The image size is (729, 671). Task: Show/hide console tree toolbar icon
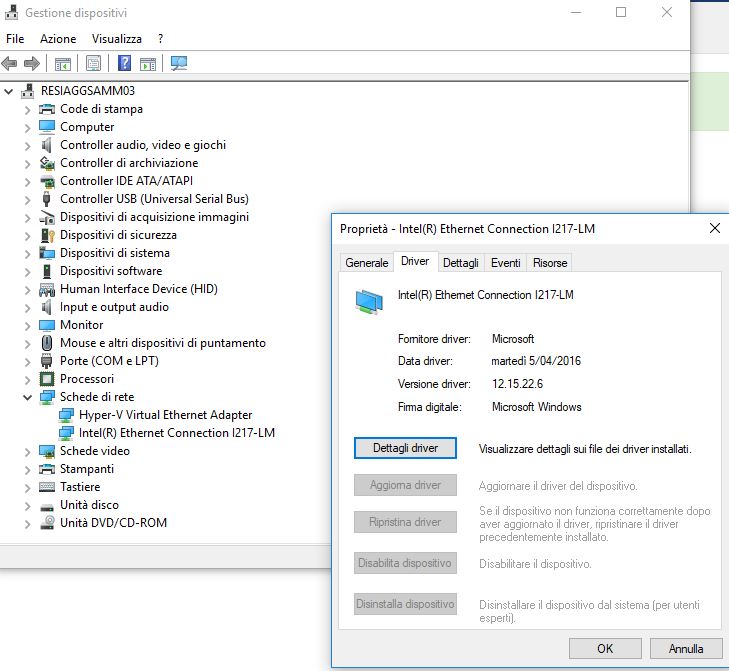[x=63, y=64]
